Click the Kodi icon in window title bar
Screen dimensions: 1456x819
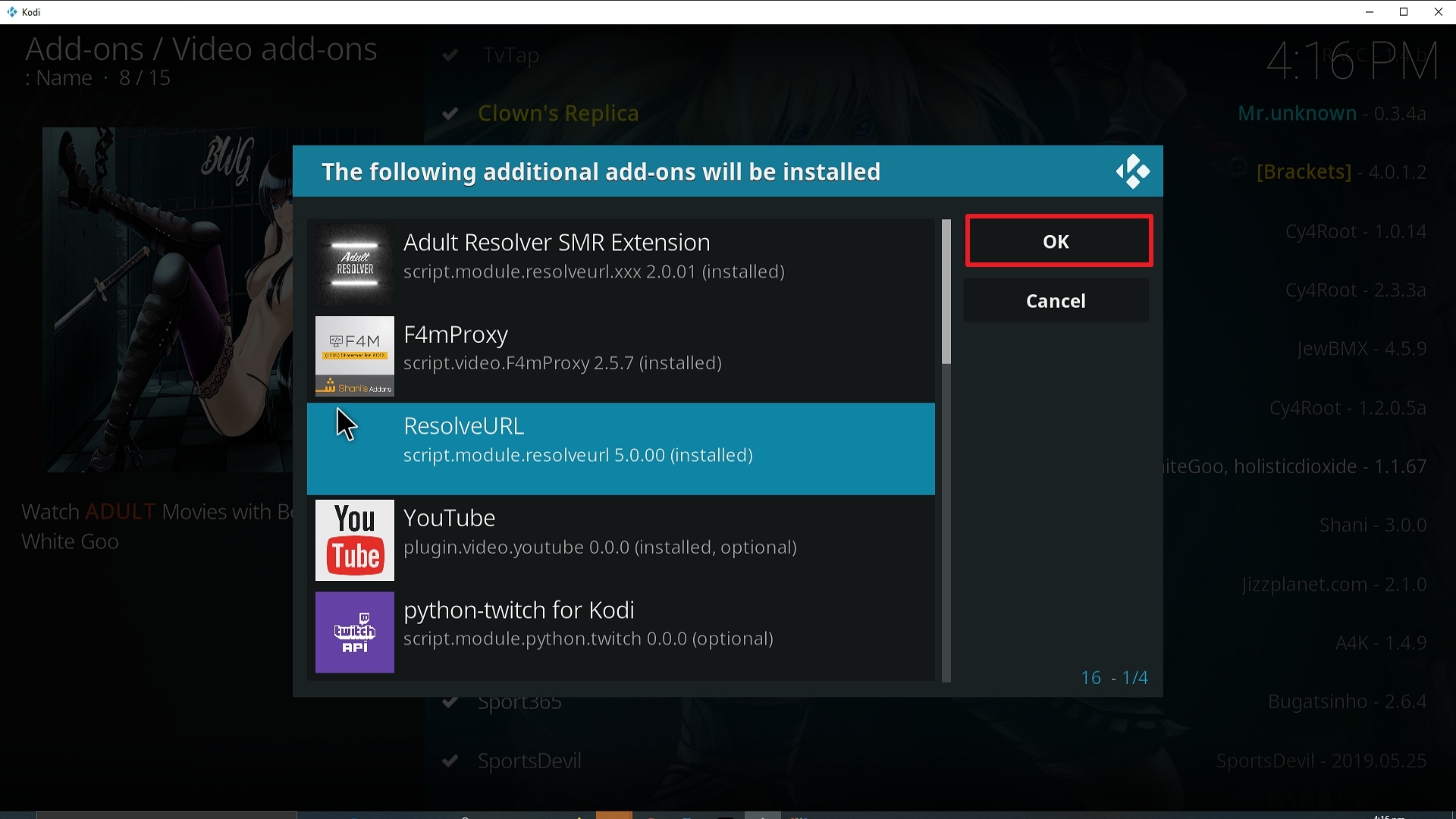(12, 12)
